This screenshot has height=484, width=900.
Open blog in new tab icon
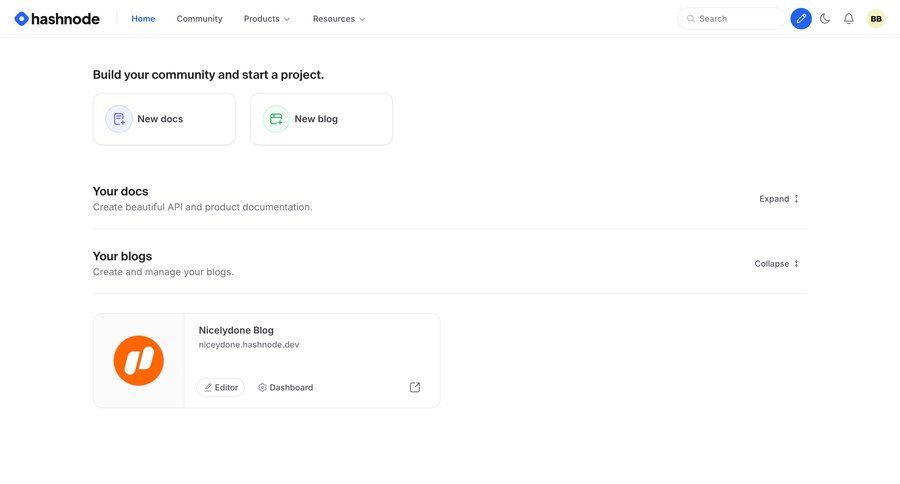click(x=414, y=388)
